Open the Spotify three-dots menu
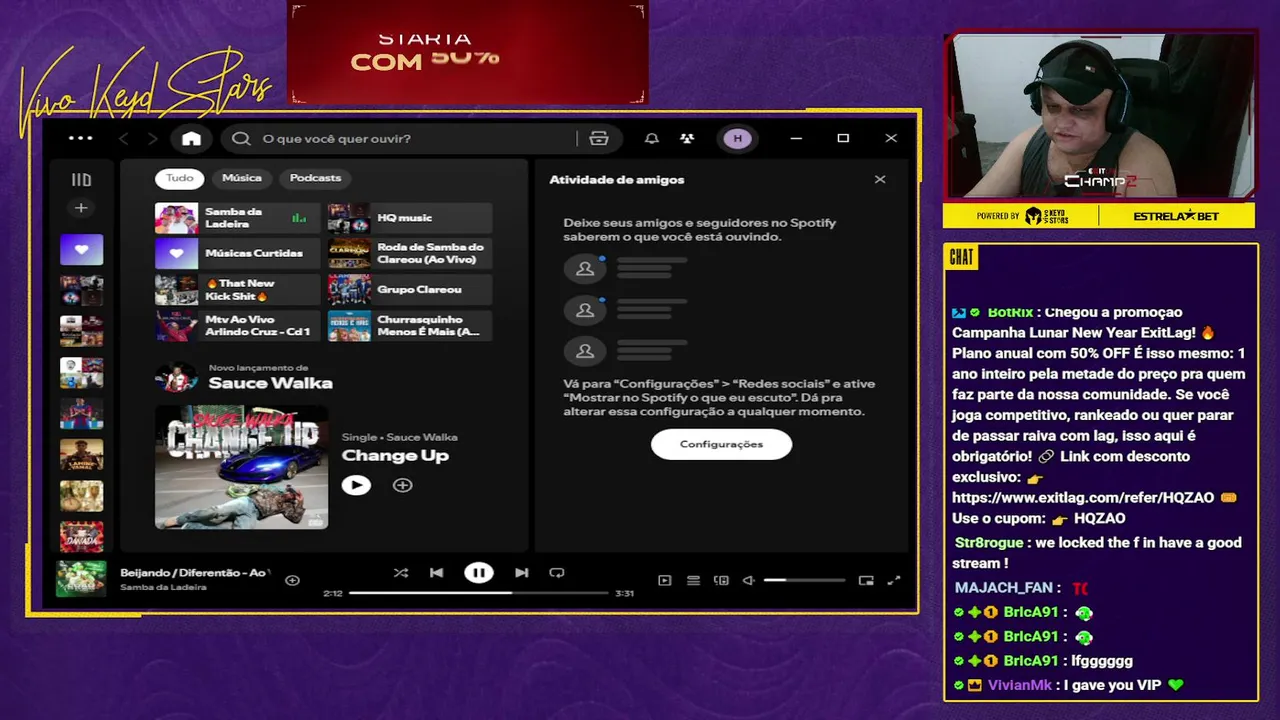 pyautogui.click(x=80, y=138)
